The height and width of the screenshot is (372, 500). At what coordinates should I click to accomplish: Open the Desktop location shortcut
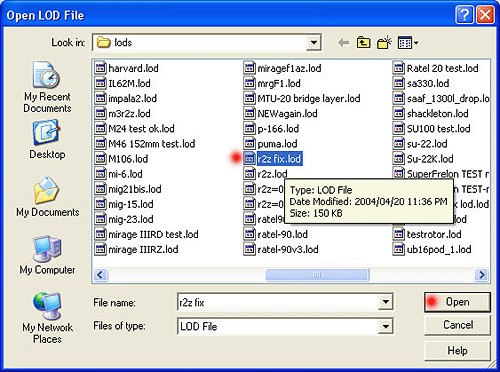(47, 140)
